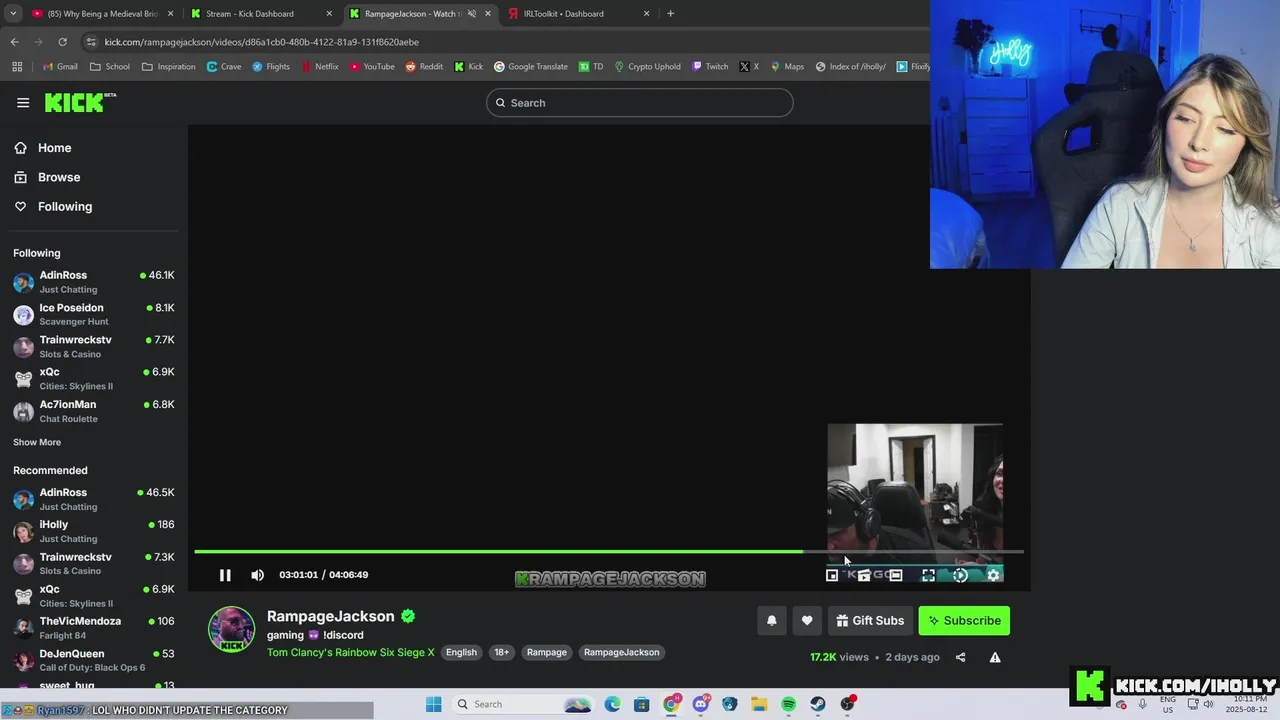Click the browser address bar URL
1280x720 pixels.
click(262, 42)
